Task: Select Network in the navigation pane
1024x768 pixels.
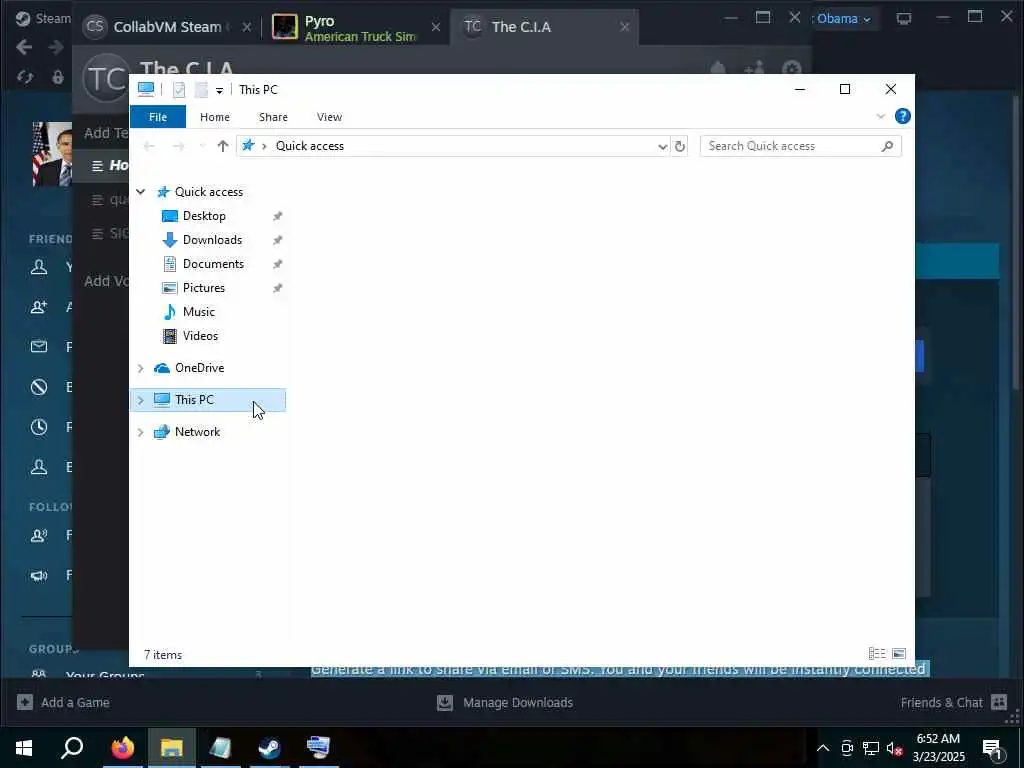Action: pos(197,432)
